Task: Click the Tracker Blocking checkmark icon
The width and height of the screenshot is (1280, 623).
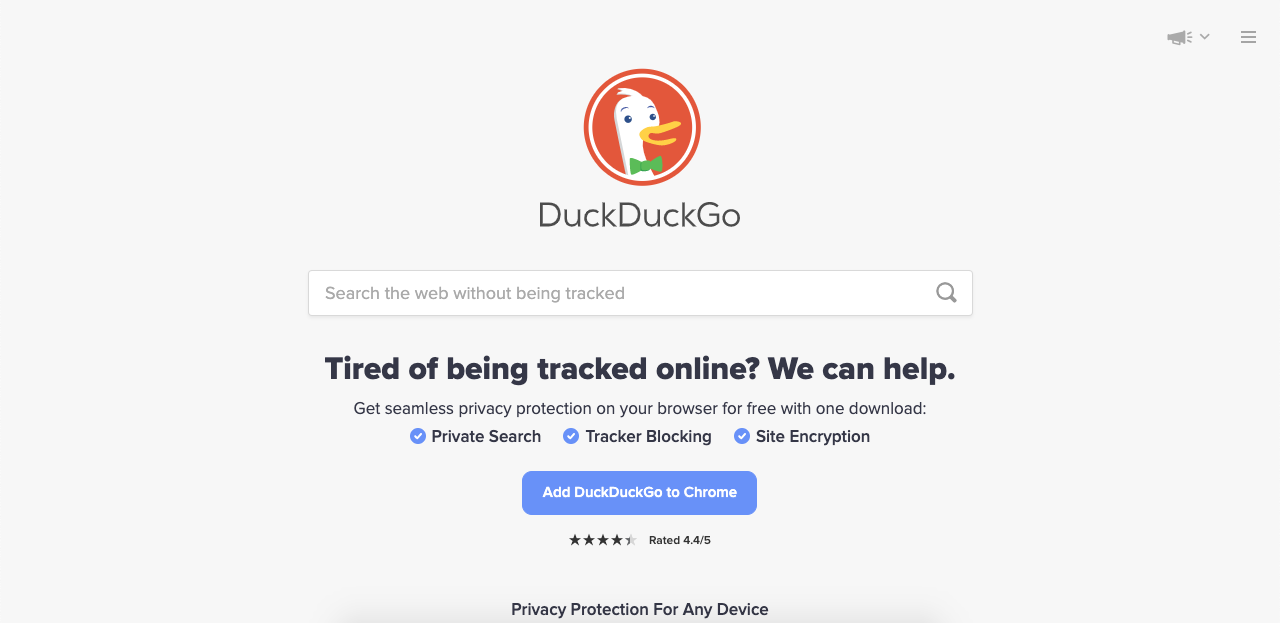Action: 571,436
